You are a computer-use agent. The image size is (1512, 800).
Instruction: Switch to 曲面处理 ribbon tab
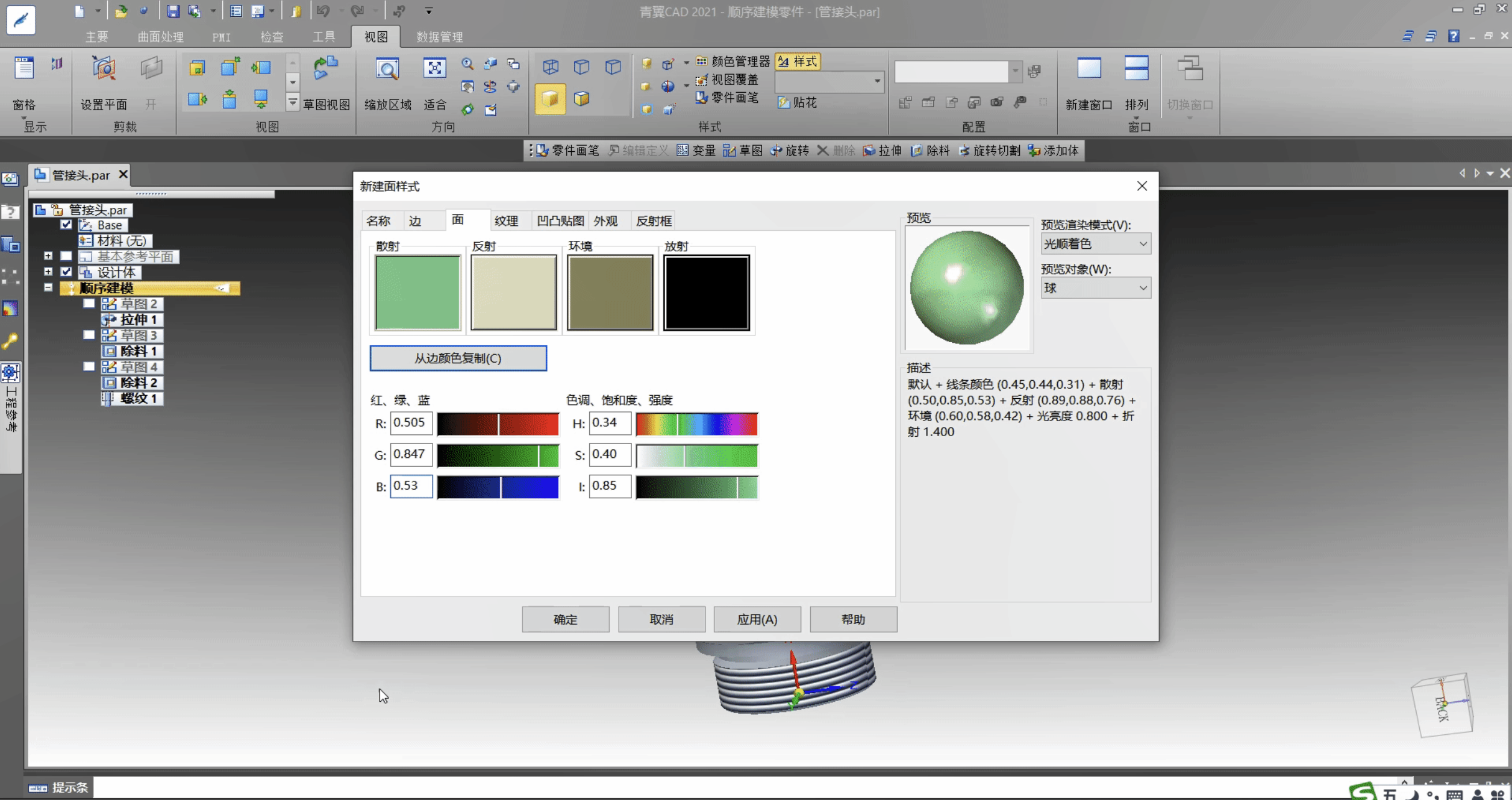161,37
